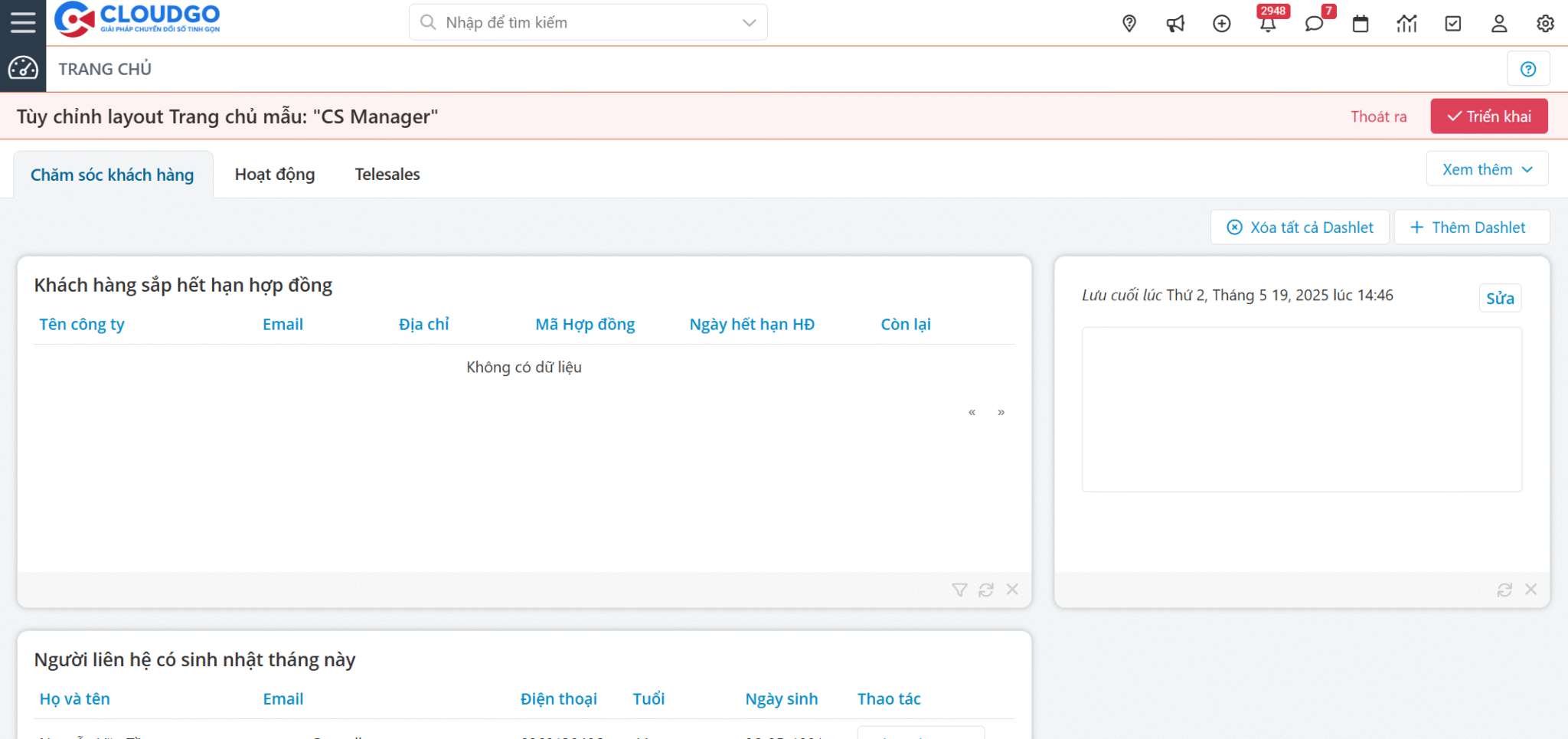1568x739 pixels.
Task: Go to previous page in contract dashlet
Action: coord(972,412)
